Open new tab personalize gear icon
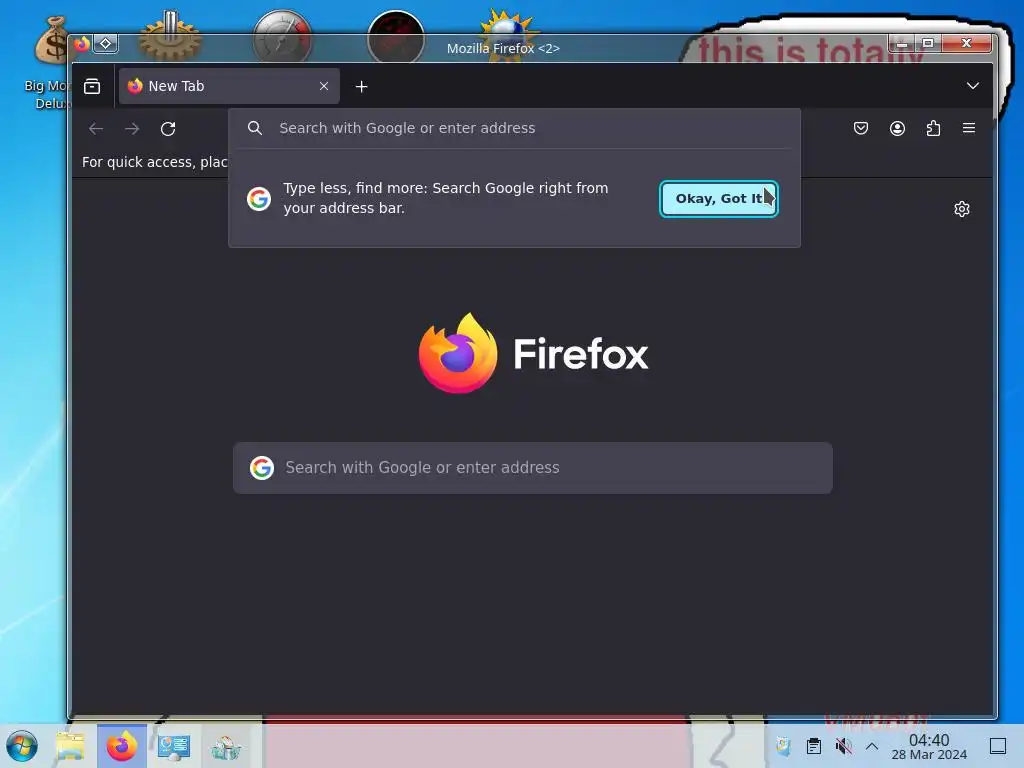The height and width of the screenshot is (768, 1024). click(961, 209)
